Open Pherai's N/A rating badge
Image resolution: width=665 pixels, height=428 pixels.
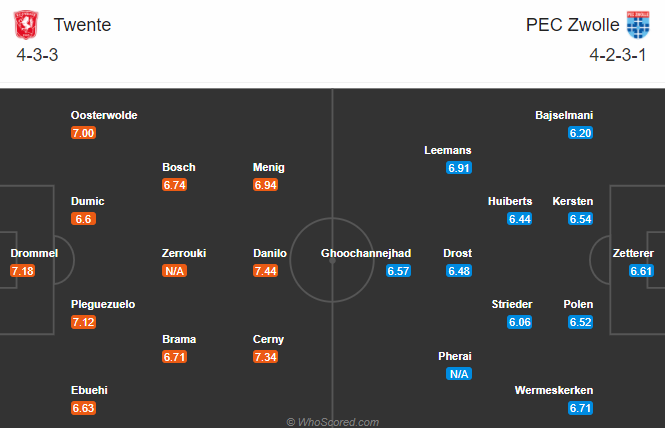459,374
